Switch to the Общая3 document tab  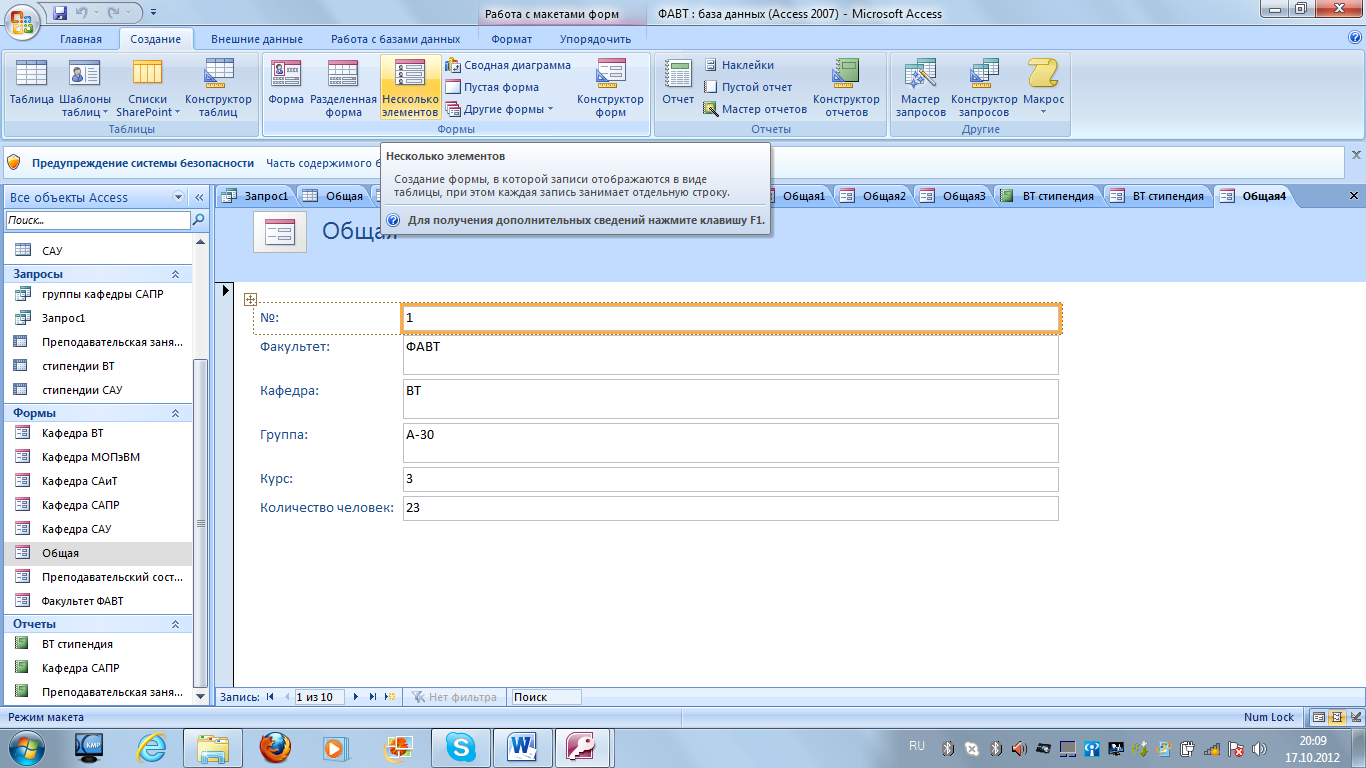955,196
